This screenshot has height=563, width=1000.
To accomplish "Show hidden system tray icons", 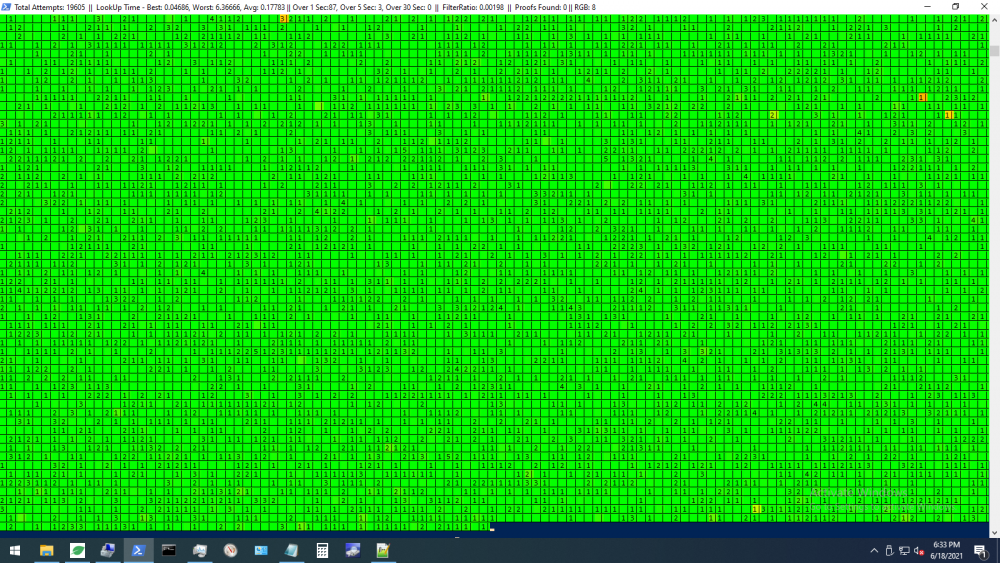I will point(874,551).
